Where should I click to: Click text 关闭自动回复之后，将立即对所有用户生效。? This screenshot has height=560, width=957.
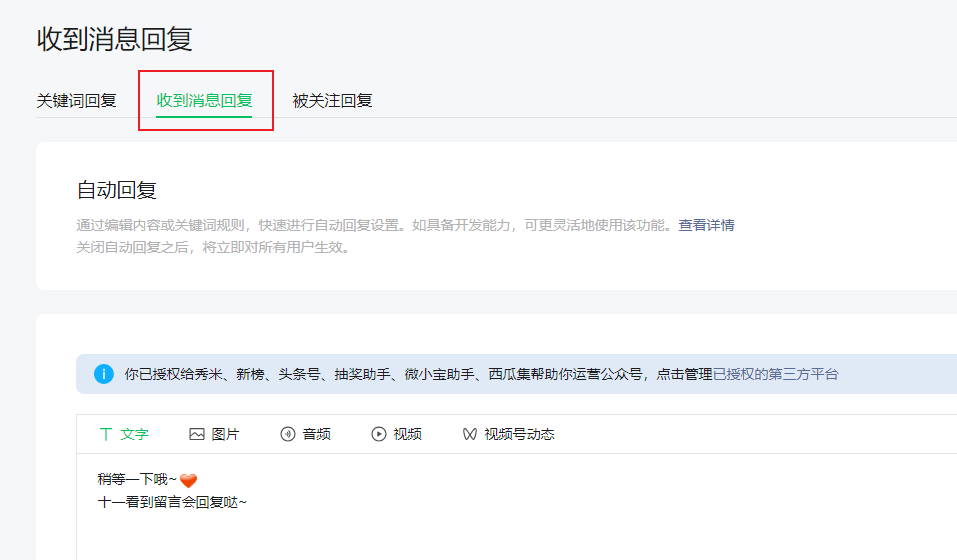pos(214,247)
